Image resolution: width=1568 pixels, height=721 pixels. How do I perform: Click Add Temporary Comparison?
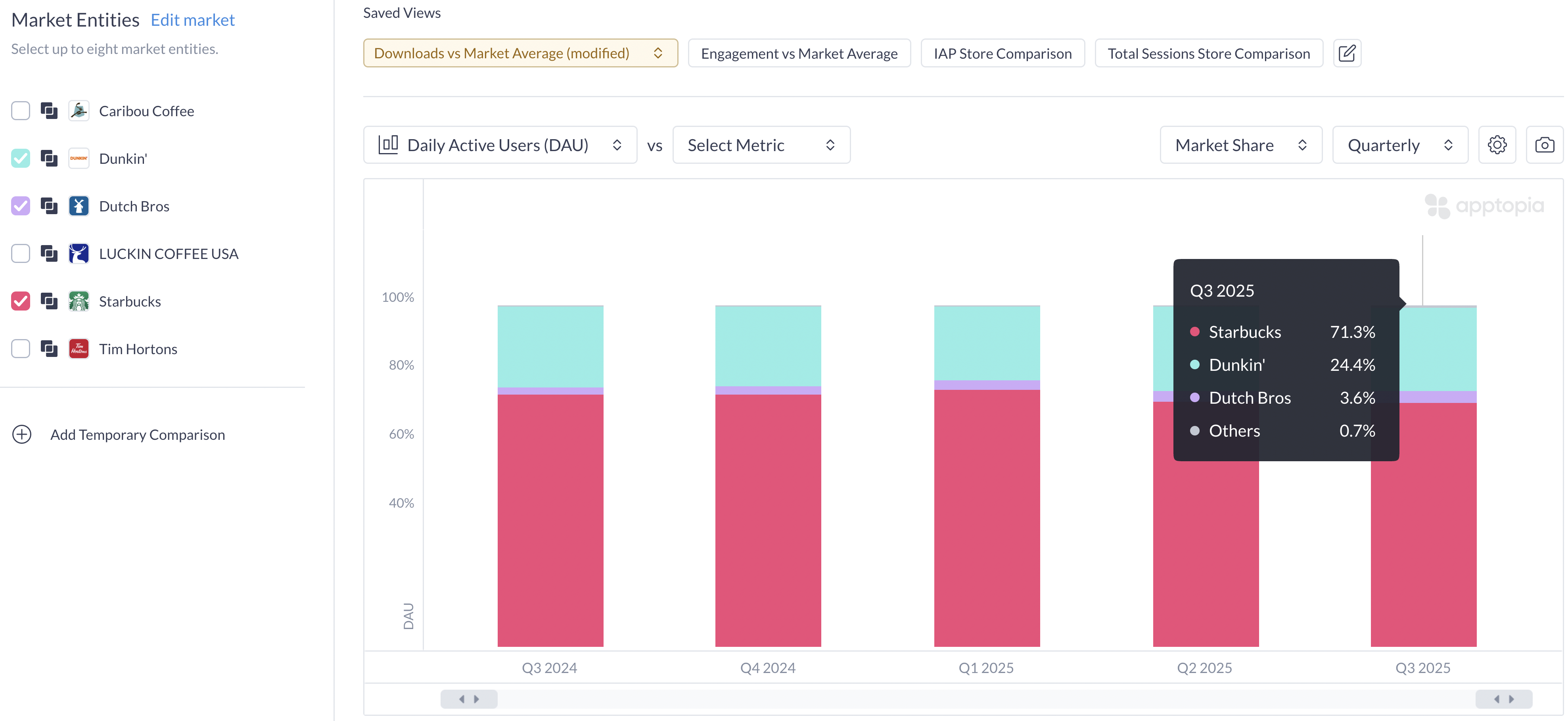[138, 434]
